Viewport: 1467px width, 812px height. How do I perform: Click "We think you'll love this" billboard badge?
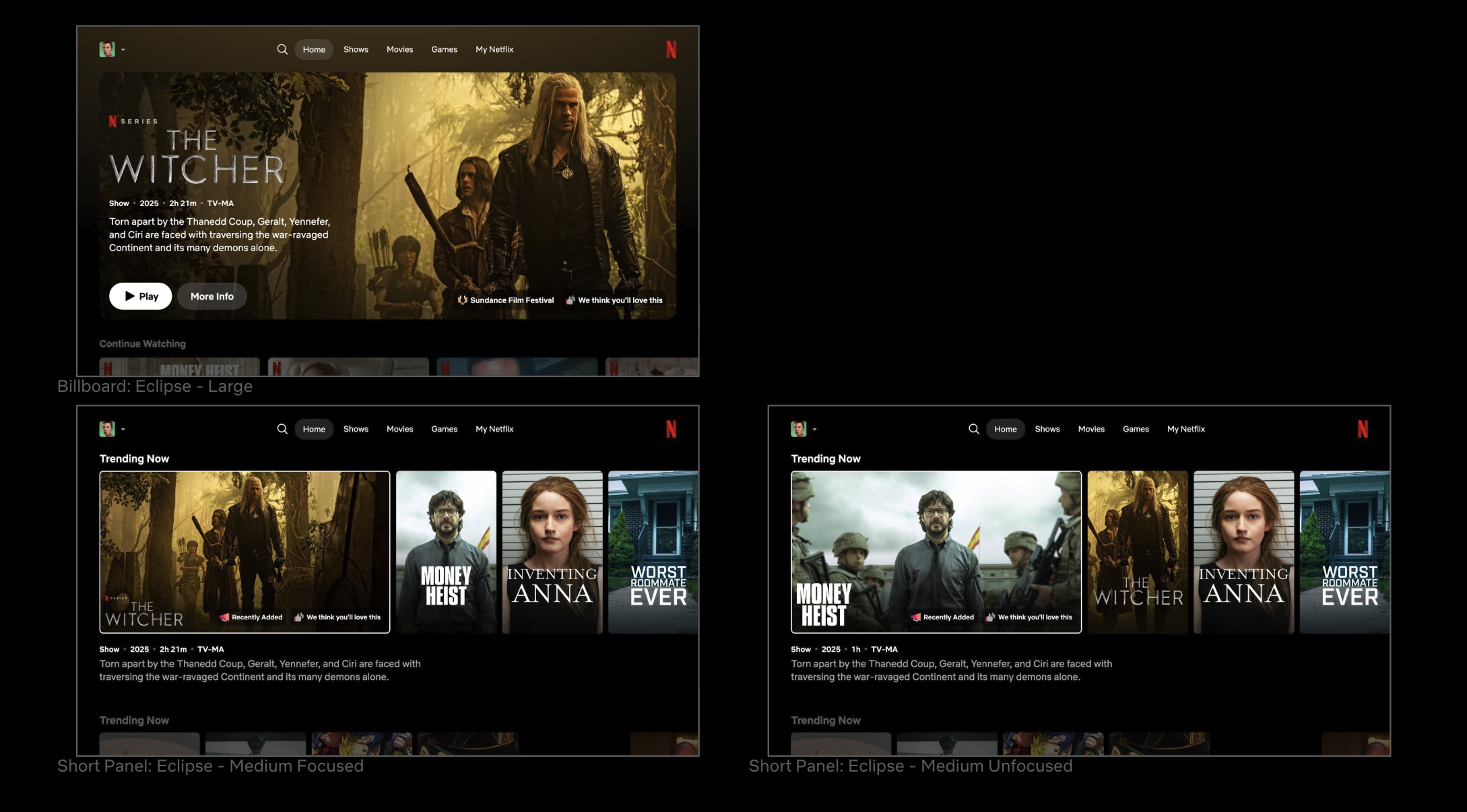pyautogui.click(x=614, y=300)
